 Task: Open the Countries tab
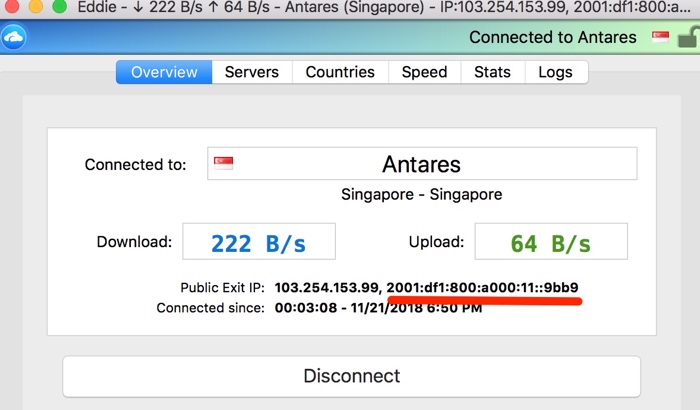tap(340, 72)
